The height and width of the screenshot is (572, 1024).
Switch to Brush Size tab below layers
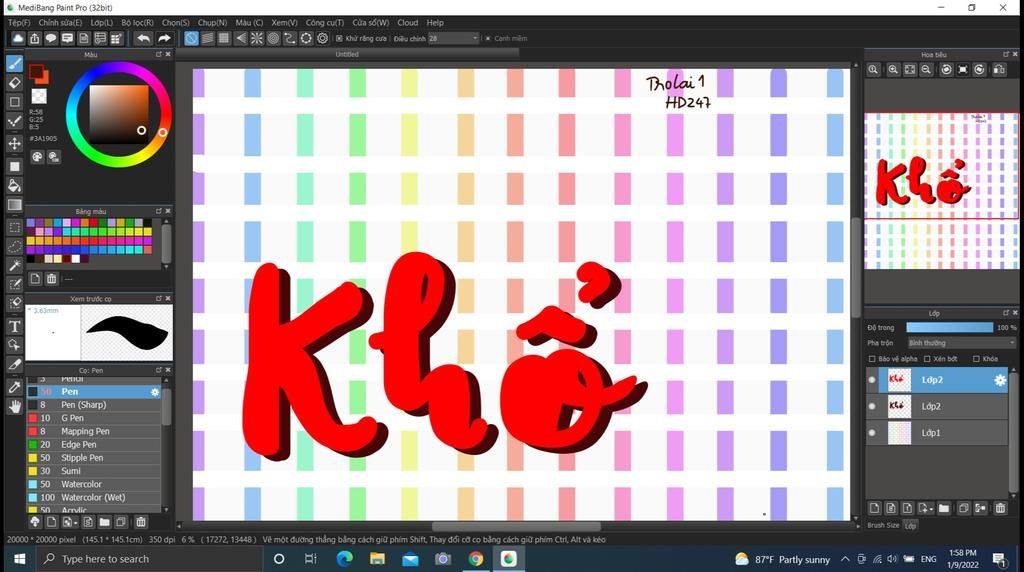(883, 525)
